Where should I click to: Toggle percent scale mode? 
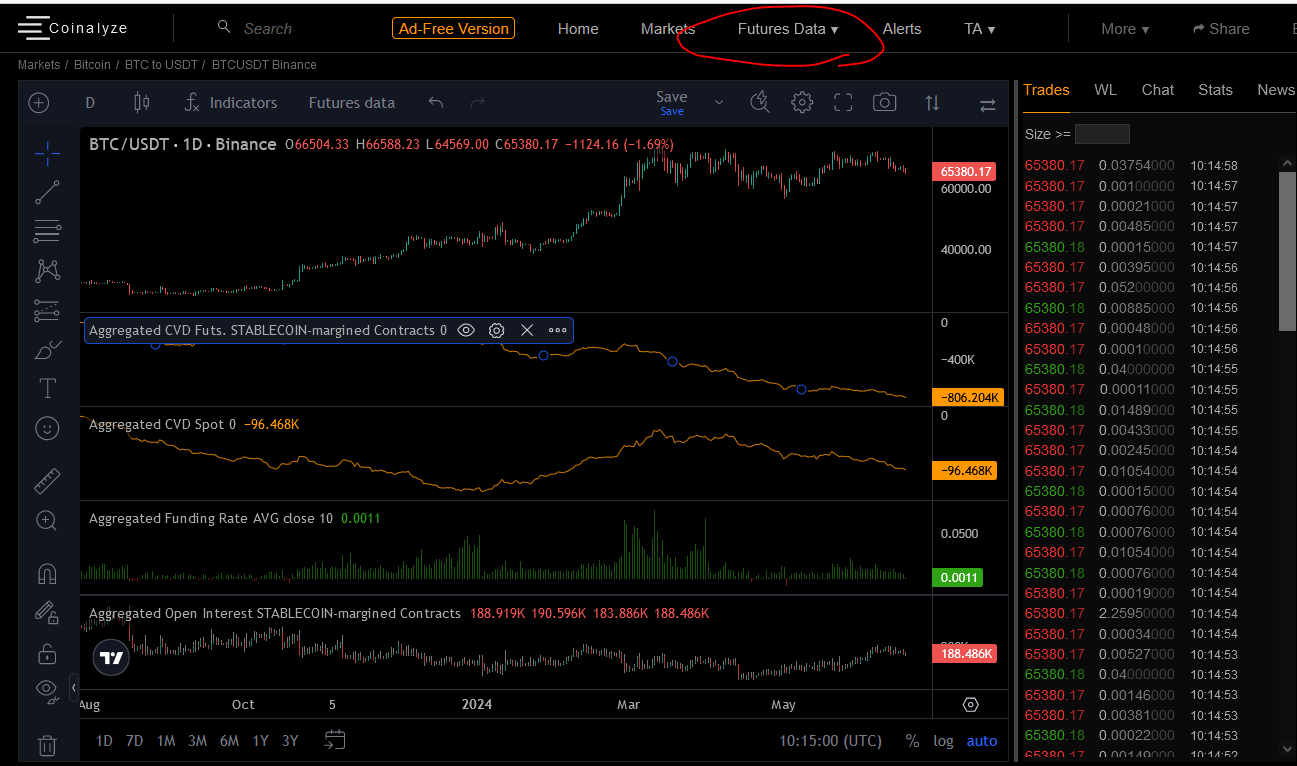[912, 741]
